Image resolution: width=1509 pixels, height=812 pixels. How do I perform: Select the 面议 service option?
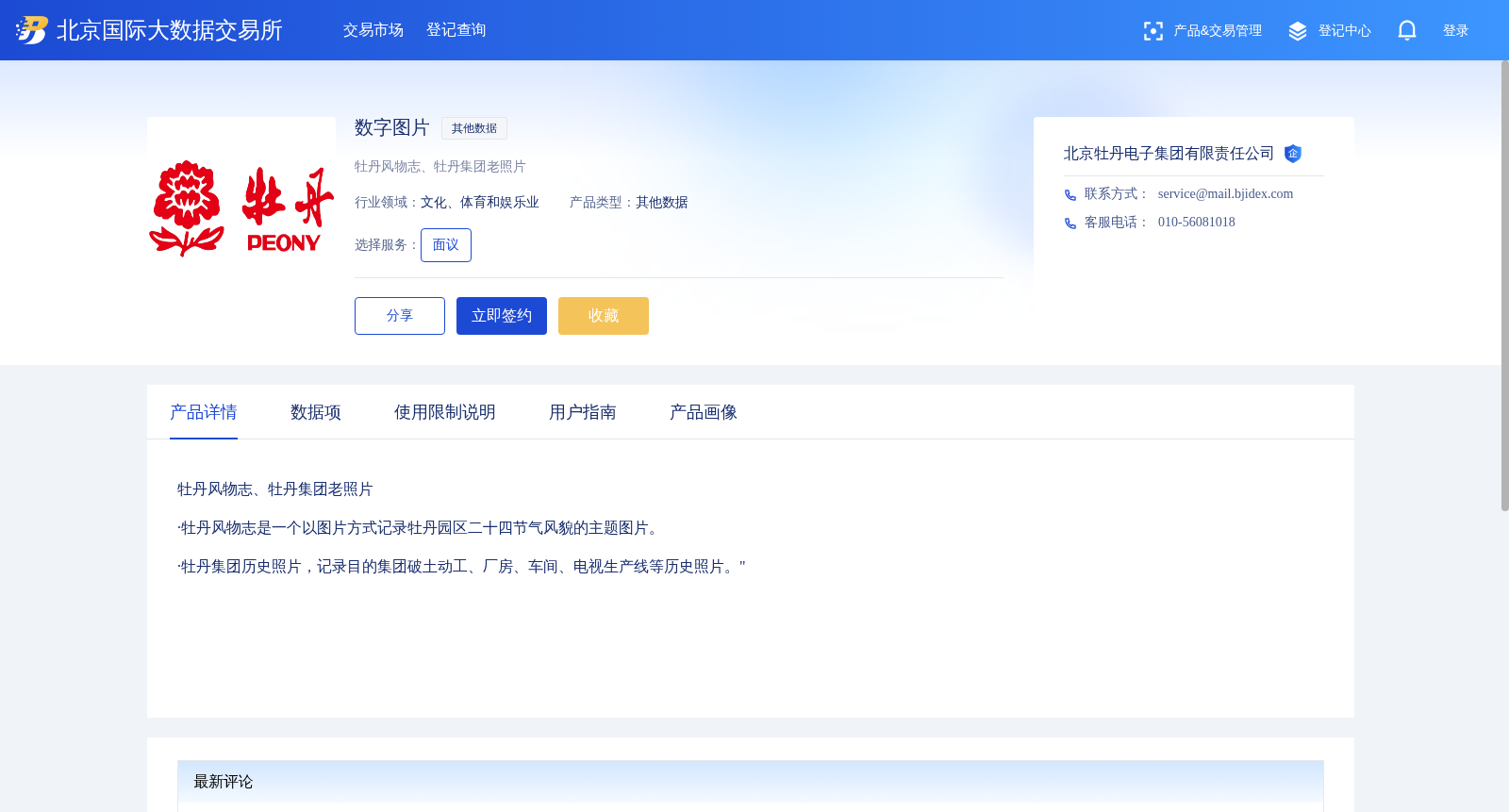(x=446, y=245)
